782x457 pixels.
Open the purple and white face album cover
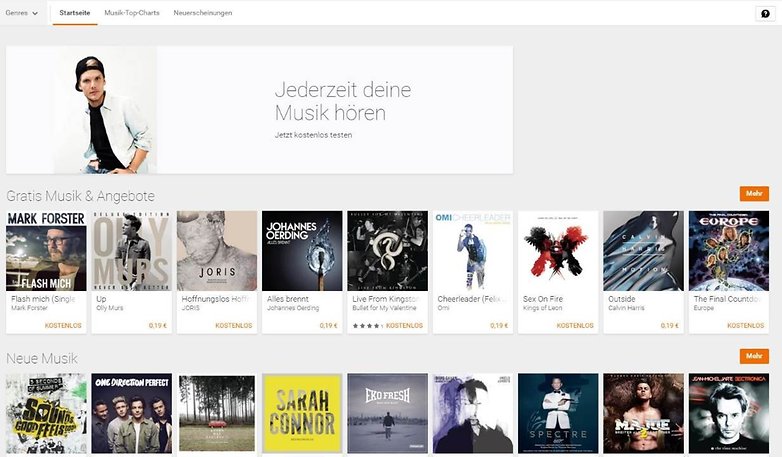tap(473, 414)
